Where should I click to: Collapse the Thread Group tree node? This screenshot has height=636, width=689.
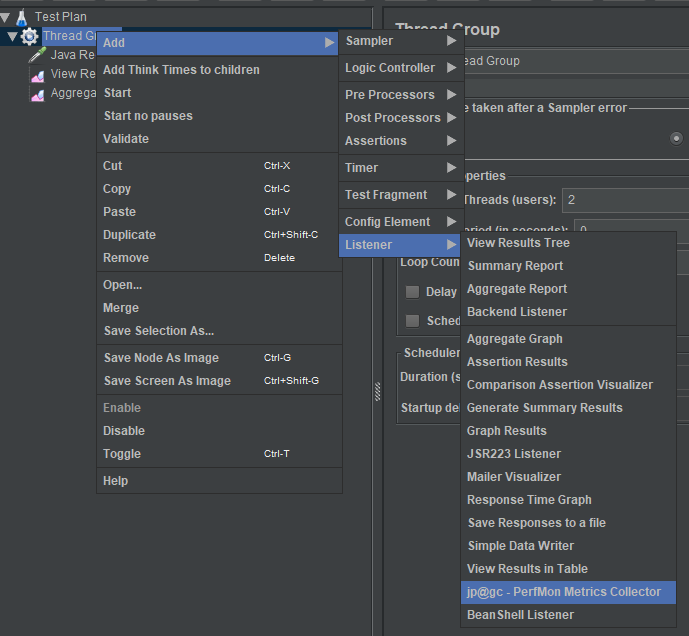tap(12, 37)
